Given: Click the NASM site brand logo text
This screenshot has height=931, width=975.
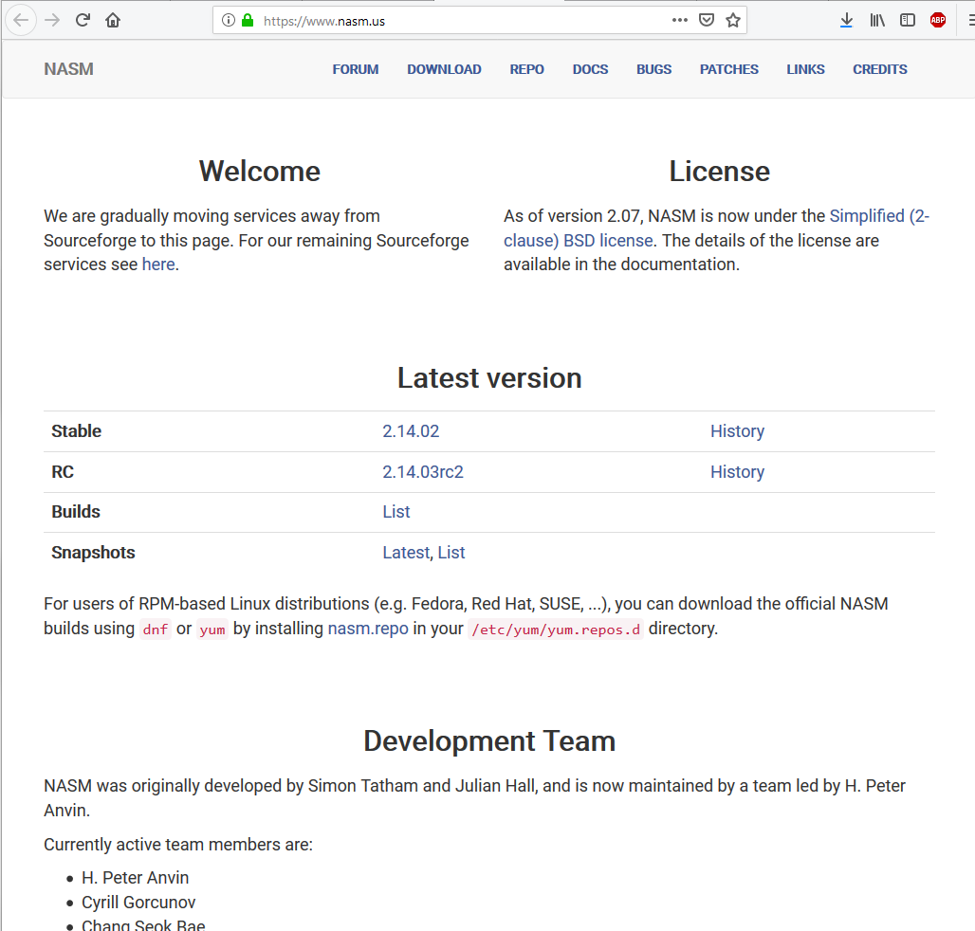Looking at the screenshot, I should 68,69.
